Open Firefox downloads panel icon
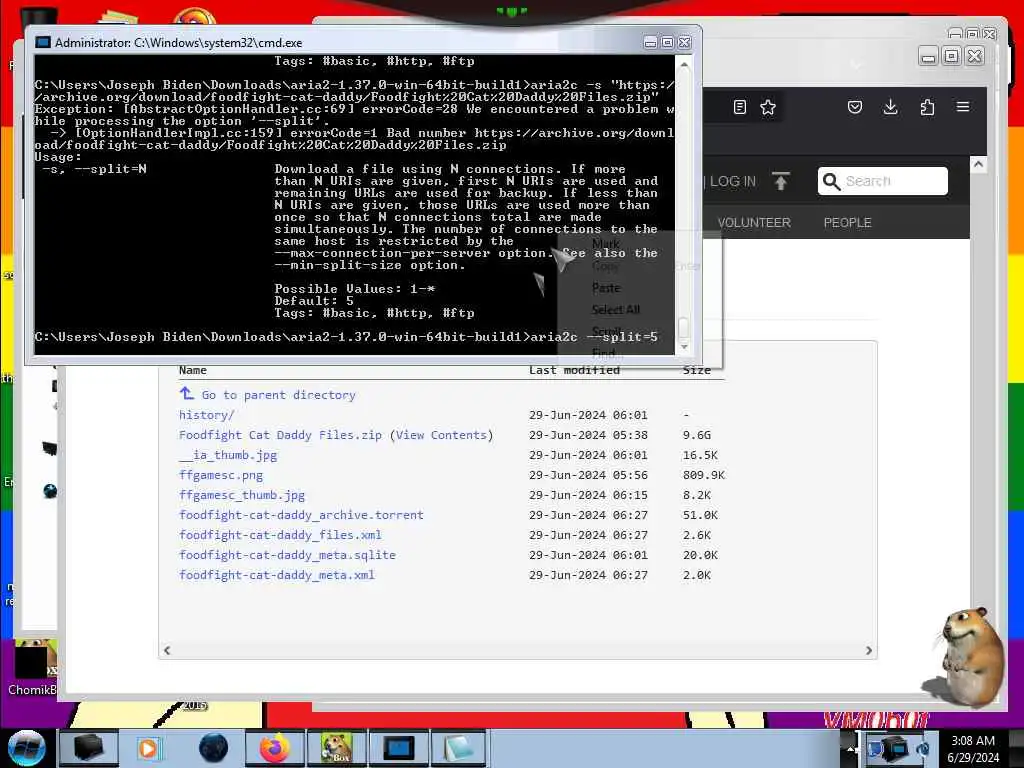Viewport: 1024px width, 768px height. click(x=890, y=107)
